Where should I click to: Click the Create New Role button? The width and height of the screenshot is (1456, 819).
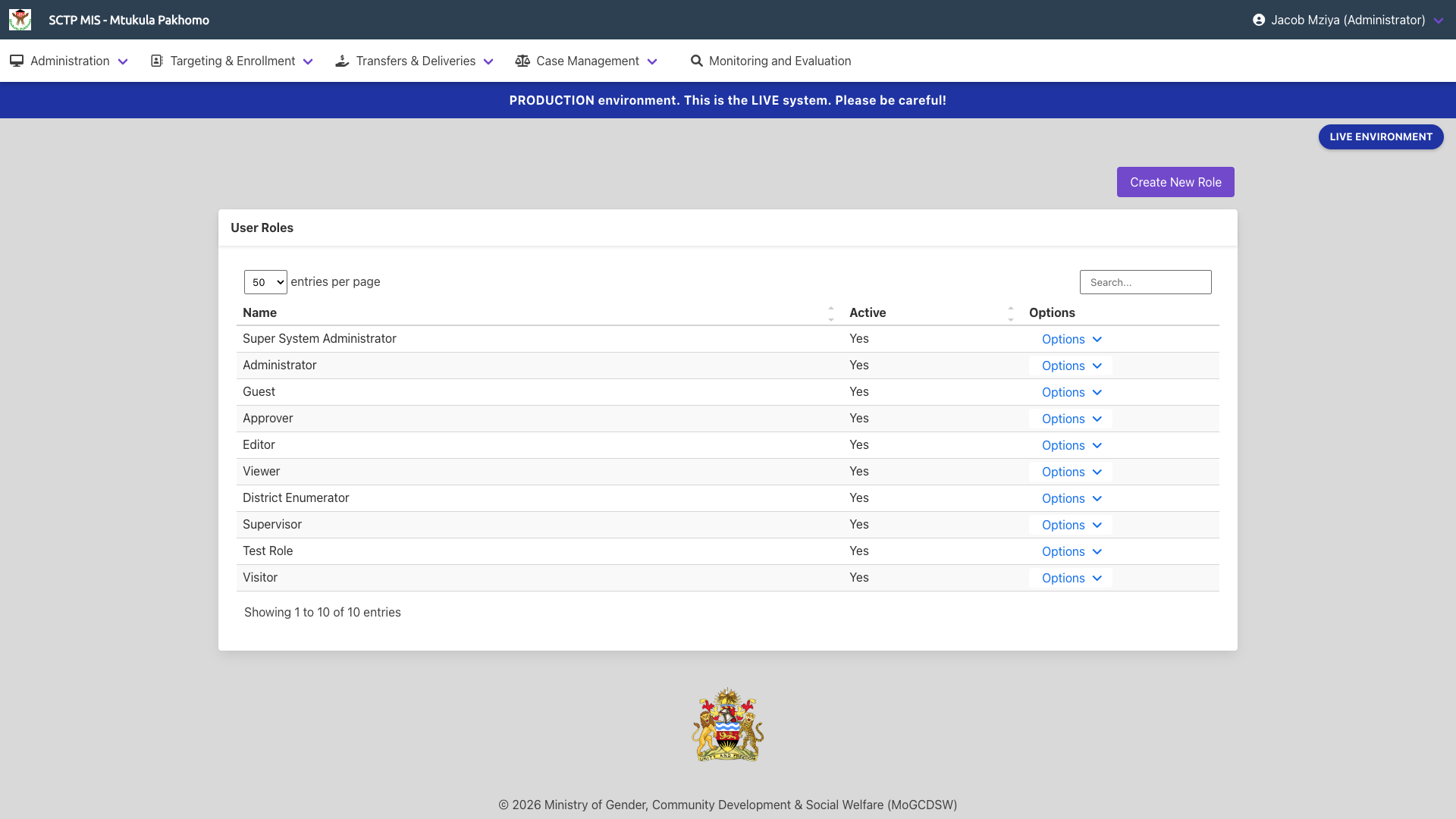1175,182
